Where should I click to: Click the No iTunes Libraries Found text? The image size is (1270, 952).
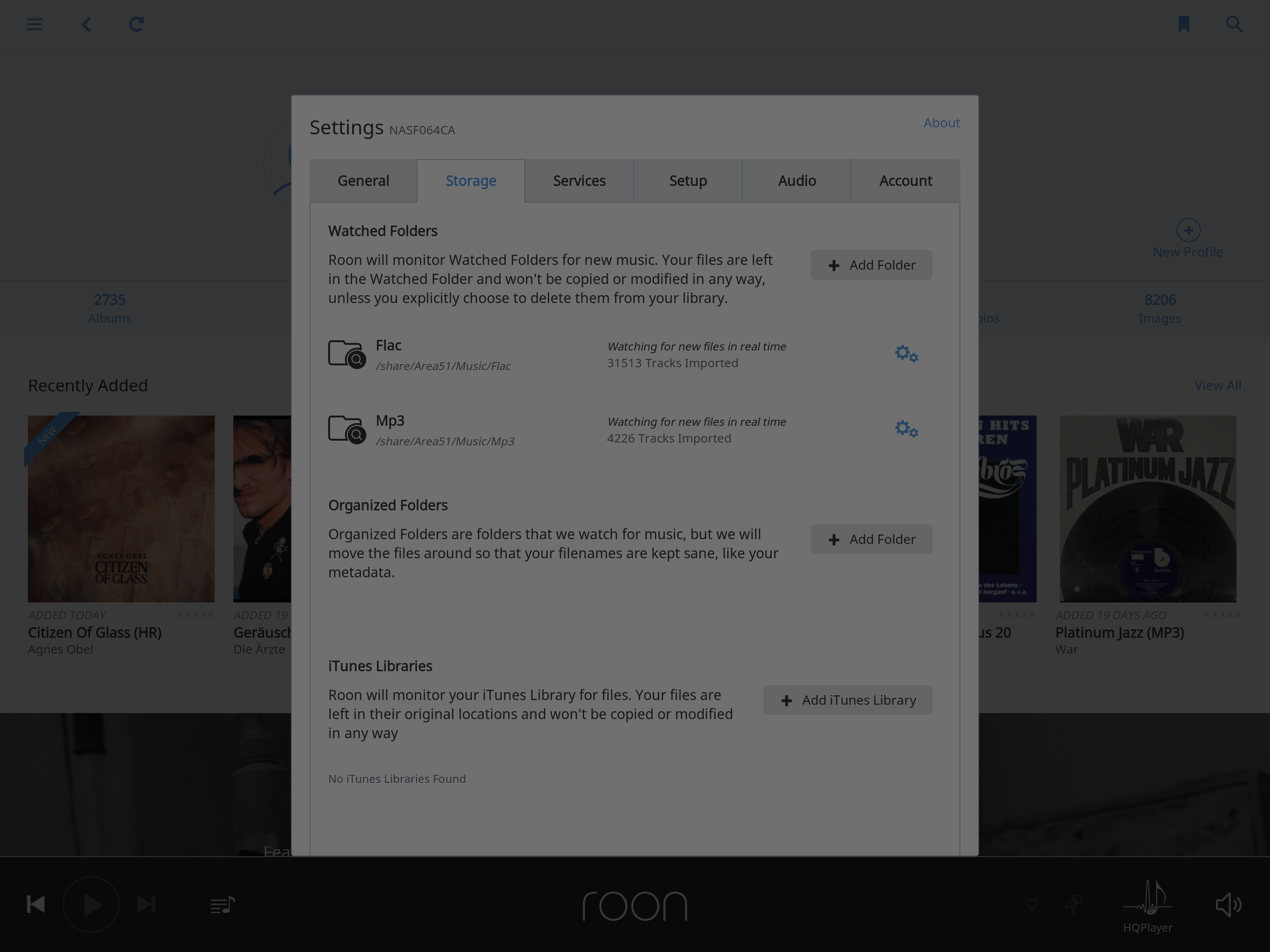[397, 779]
